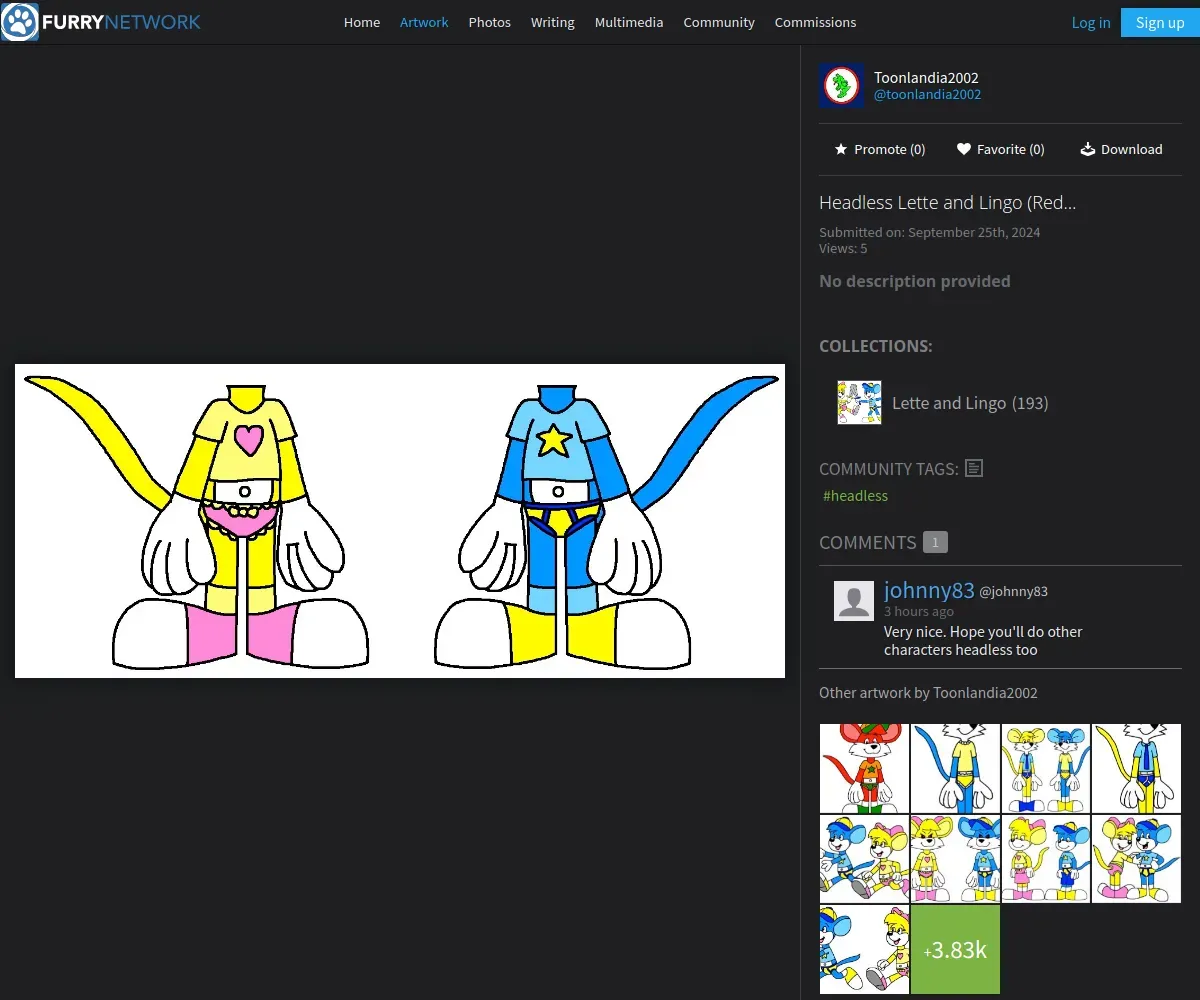Open the second row's third artwork thumbnail

click(1046, 859)
